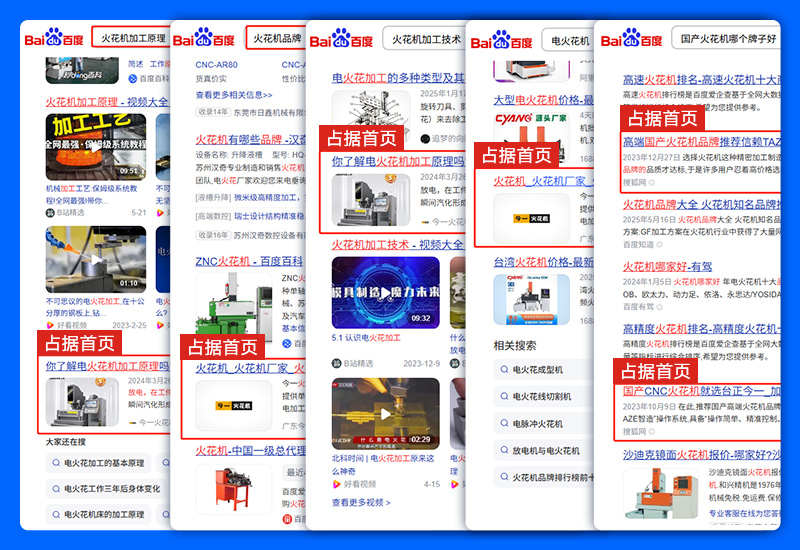800x550 pixels.
Task: Click the magnifier icon next to 火花机品牌排行榜前十
Action: [504, 477]
